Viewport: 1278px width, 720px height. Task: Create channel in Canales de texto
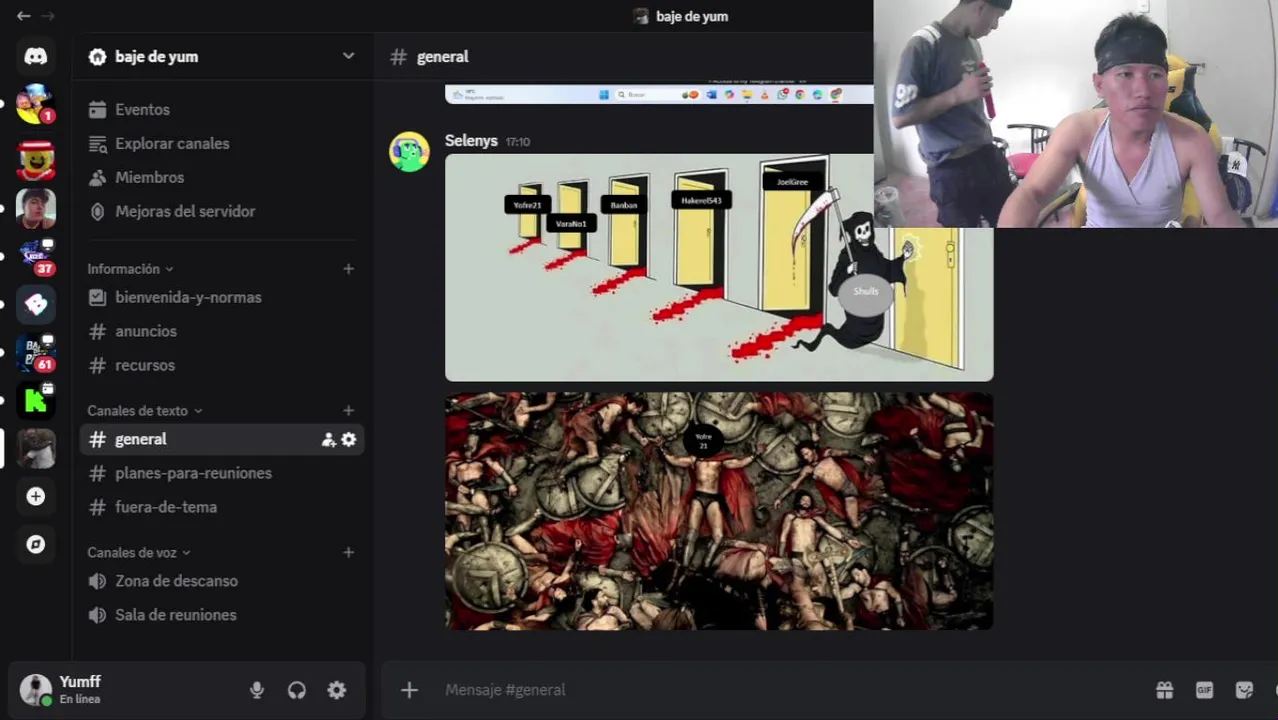(x=348, y=411)
